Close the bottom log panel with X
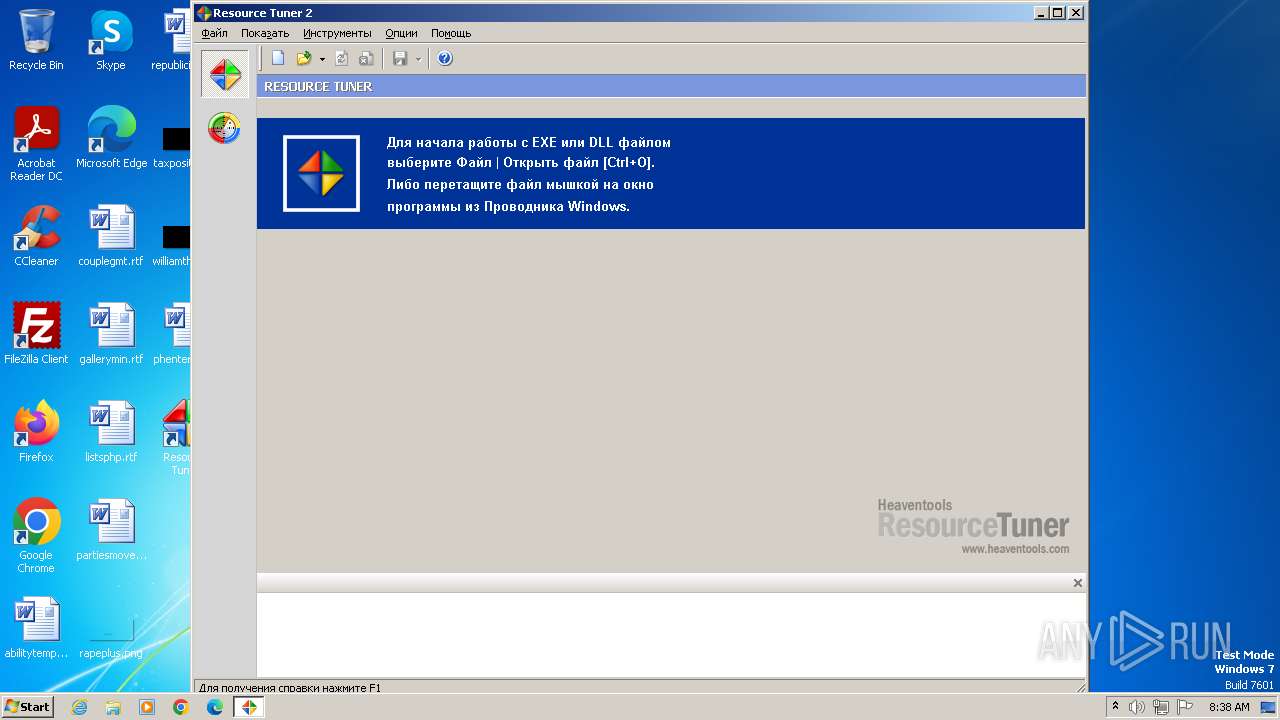Viewport: 1280px width, 720px height. click(1077, 583)
